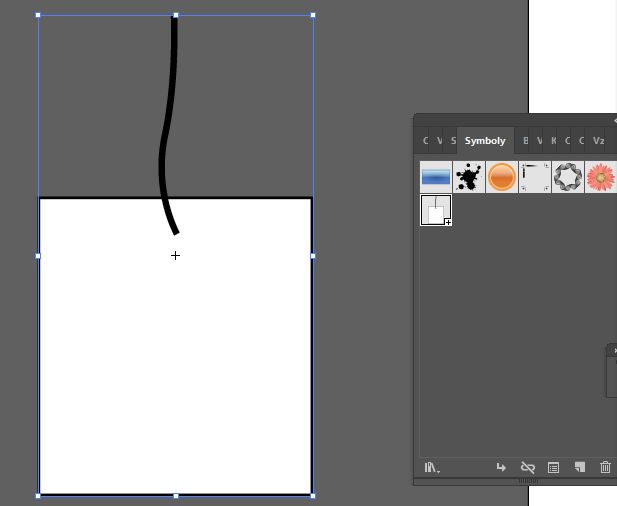The height and width of the screenshot is (506, 617).
Task: Switch to the collapsed B tab
Action: [525, 140]
